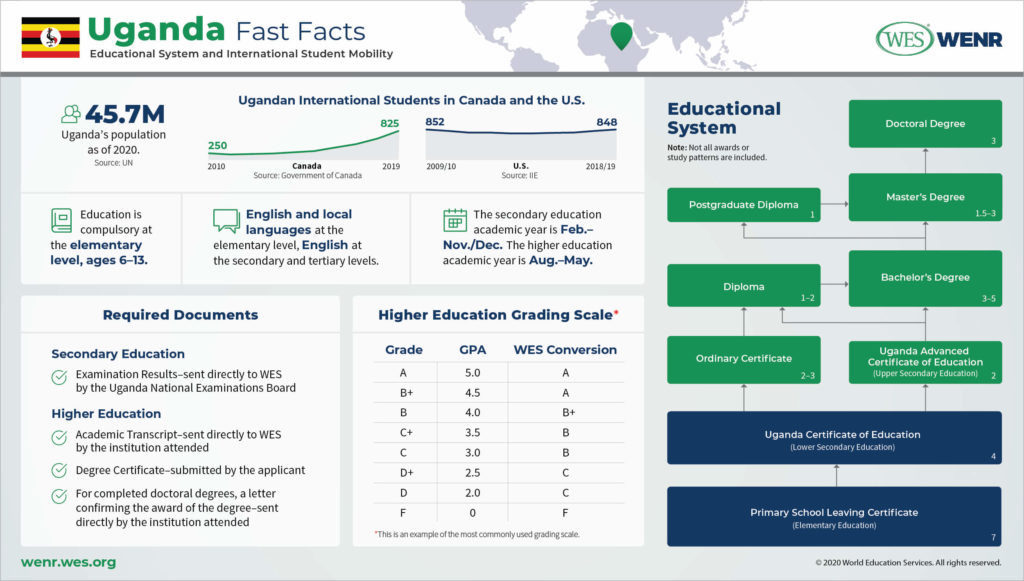Select the green map location pin
The width and height of the screenshot is (1024, 581).
(x=620, y=35)
